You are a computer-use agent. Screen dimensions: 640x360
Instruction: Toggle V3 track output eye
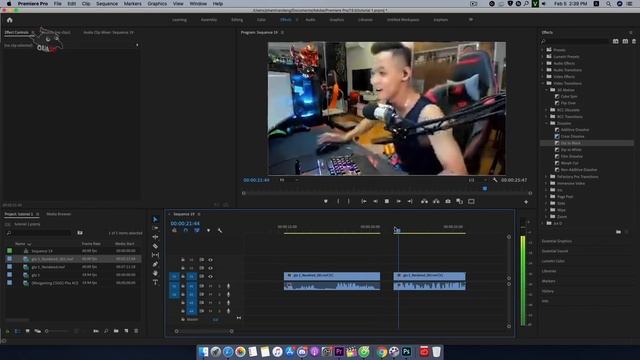pyautogui.click(x=211, y=260)
